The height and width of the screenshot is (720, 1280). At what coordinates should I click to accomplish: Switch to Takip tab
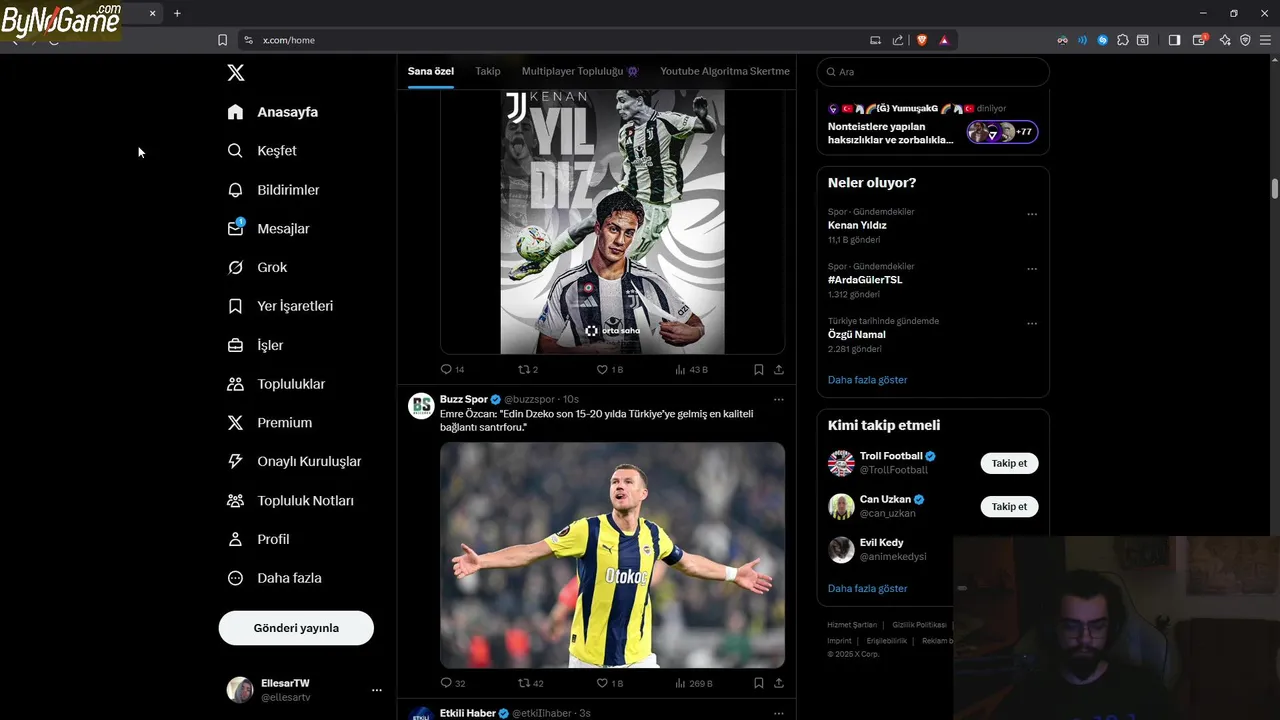click(488, 71)
